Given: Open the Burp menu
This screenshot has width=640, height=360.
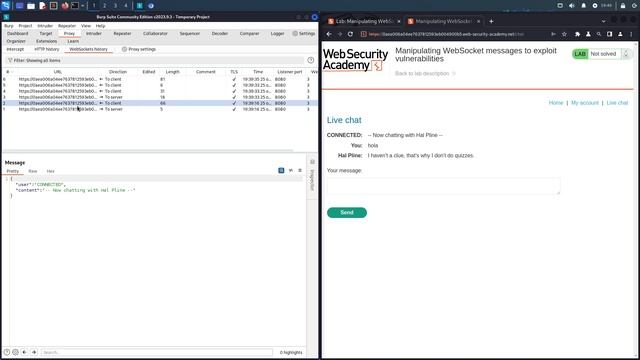Looking at the screenshot, I should (9, 26).
